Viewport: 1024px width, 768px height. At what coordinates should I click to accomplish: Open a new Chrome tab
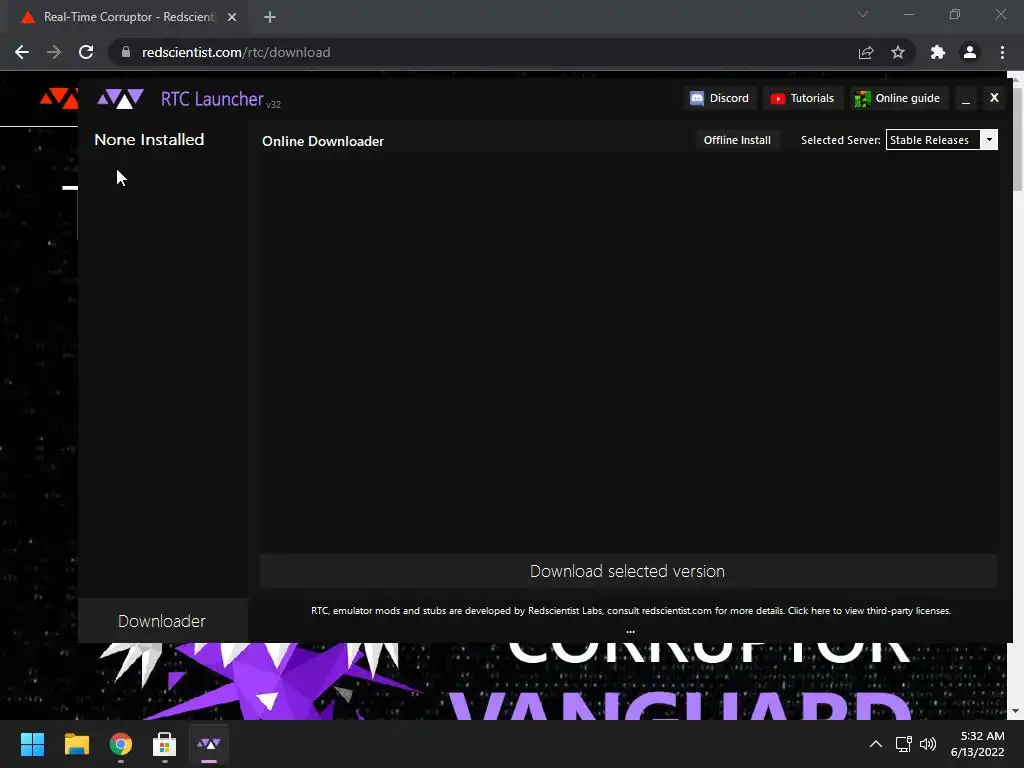pos(270,17)
